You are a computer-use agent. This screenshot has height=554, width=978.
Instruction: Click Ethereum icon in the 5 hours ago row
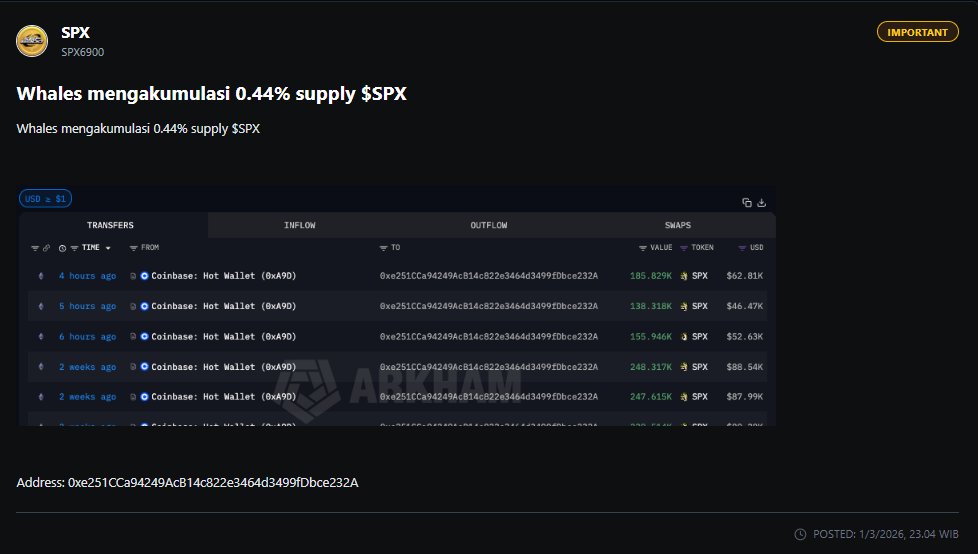coord(41,306)
